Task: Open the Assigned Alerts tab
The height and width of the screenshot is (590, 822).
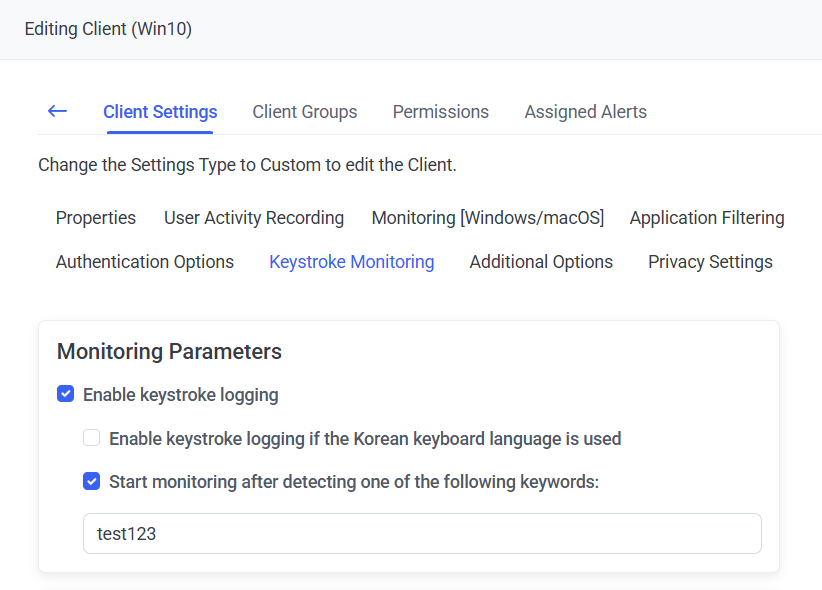Action: click(585, 112)
